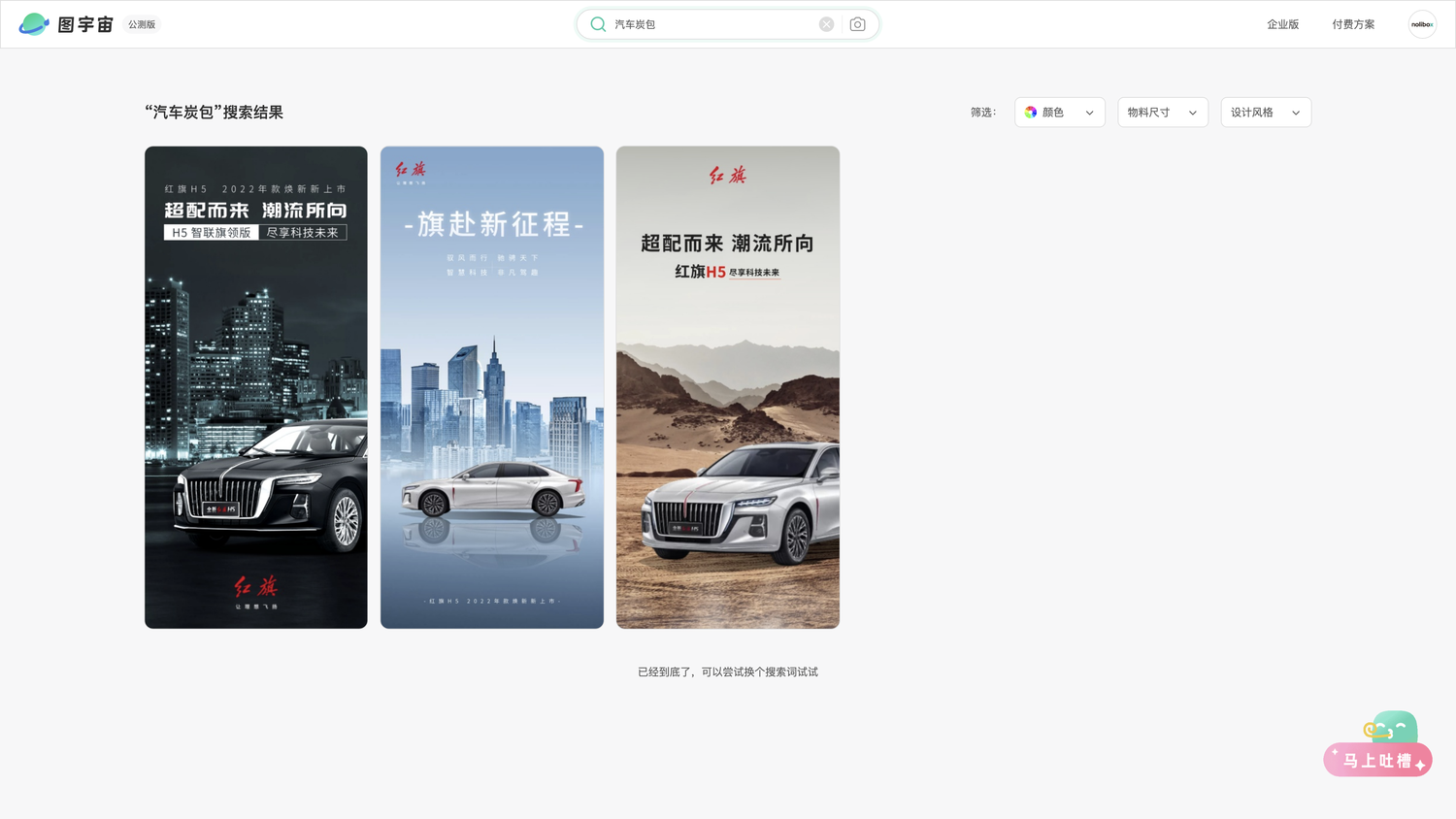Click the 筛选: label

click(983, 113)
